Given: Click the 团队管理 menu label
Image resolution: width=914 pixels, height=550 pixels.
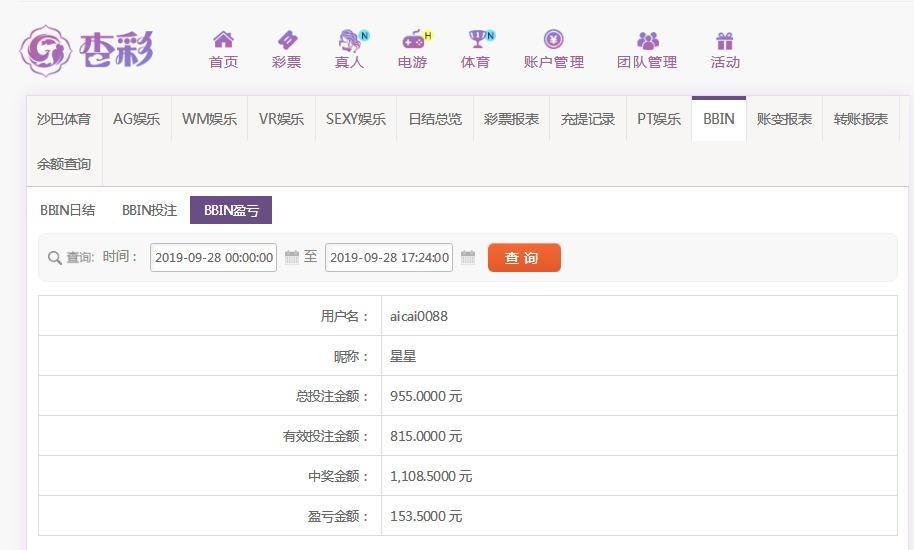Looking at the screenshot, I should [647, 62].
